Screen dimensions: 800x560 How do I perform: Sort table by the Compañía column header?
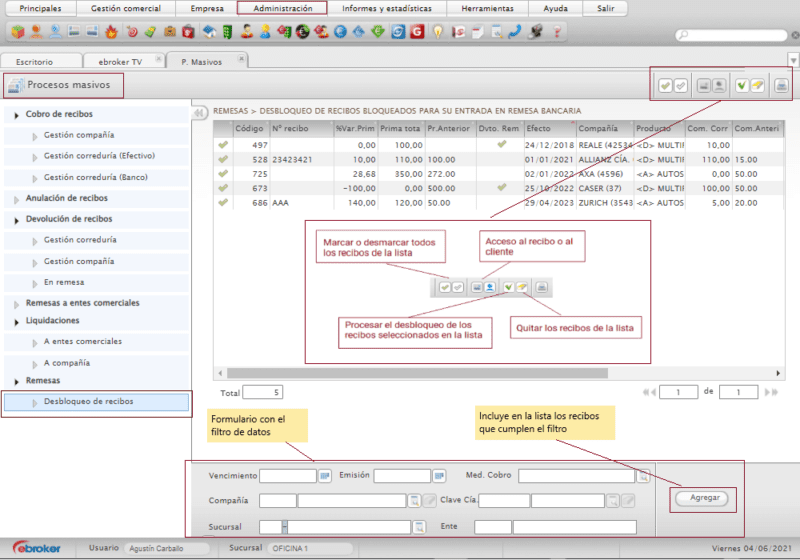coord(605,129)
